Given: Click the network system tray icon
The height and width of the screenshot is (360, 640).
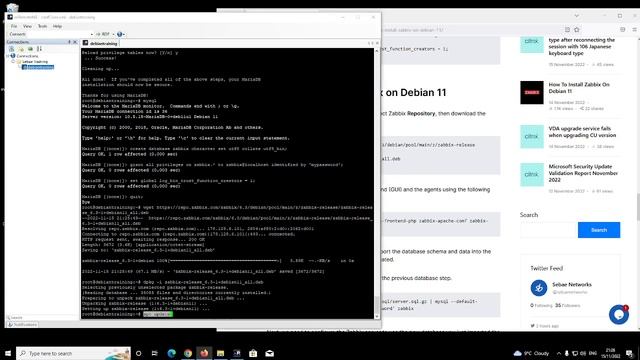Looking at the screenshot, I should [x=575, y=353].
